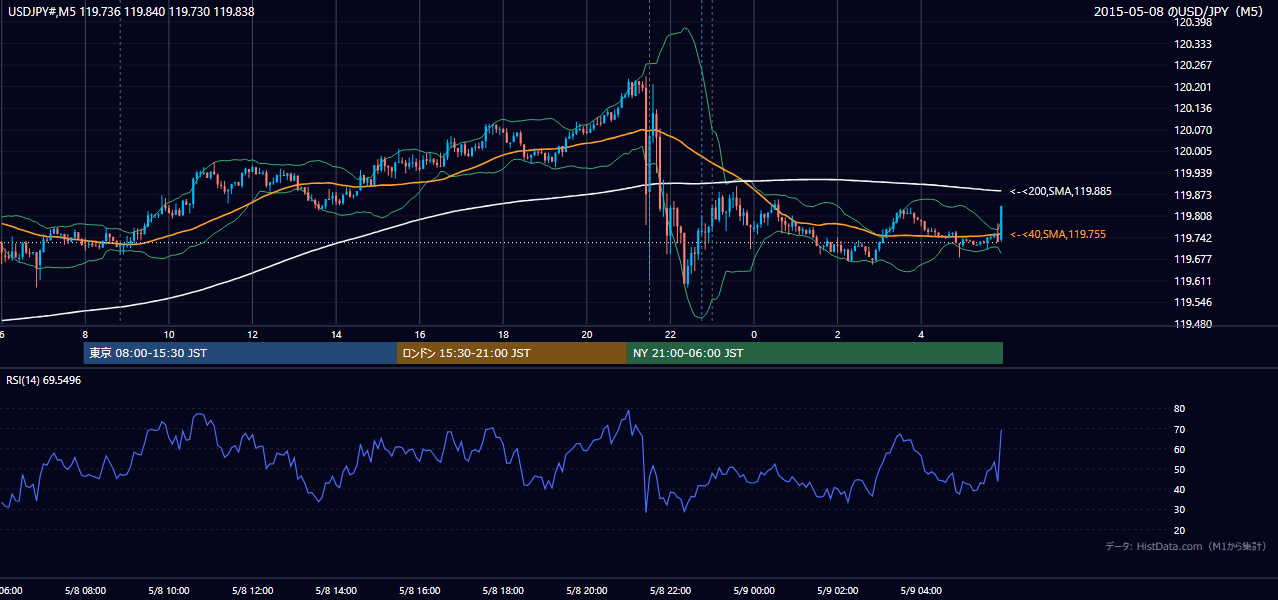This screenshot has width=1278, height=600.
Task: Click the RSI(14) 69.5496 indicator label
Action: pos(44,380)
